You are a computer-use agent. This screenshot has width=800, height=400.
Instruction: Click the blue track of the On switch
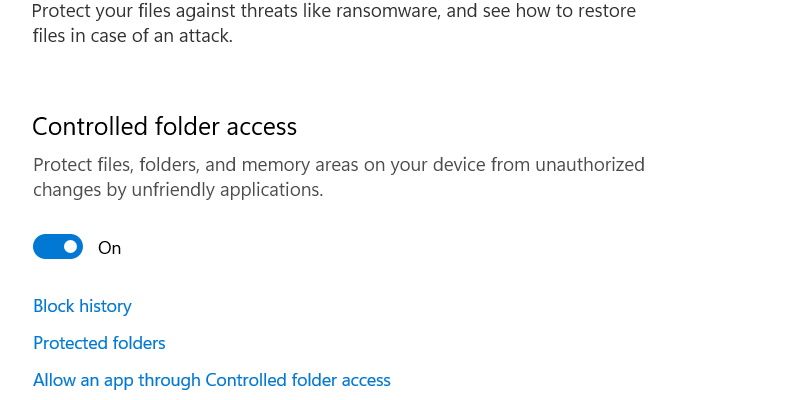tap(46, 247)
